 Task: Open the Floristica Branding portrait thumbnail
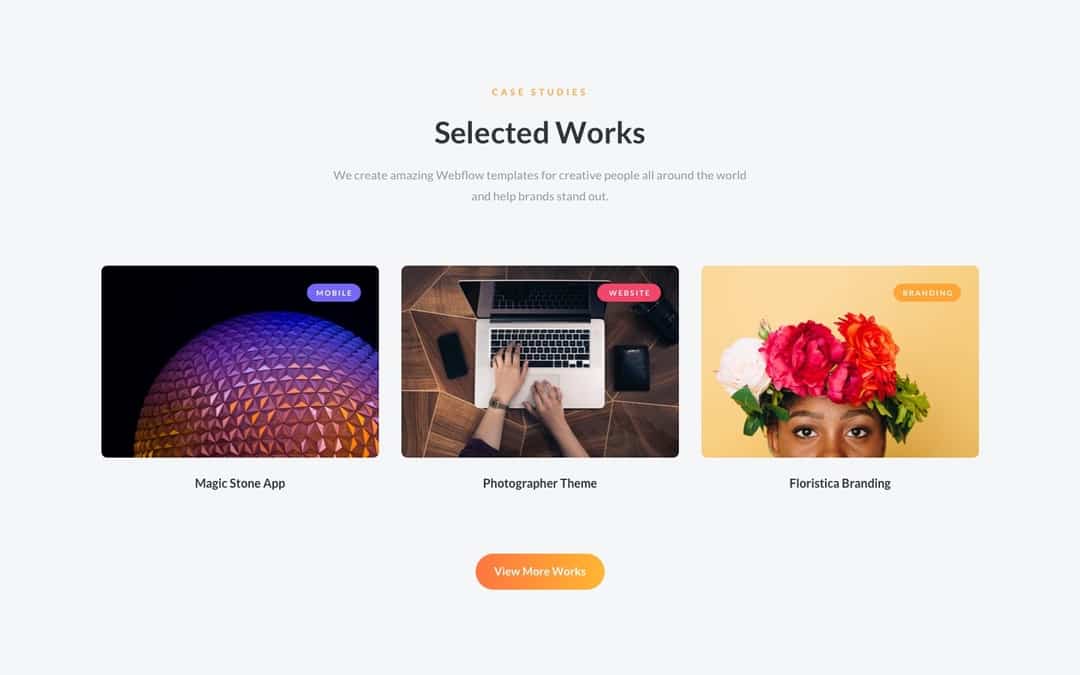coord(840,362)
